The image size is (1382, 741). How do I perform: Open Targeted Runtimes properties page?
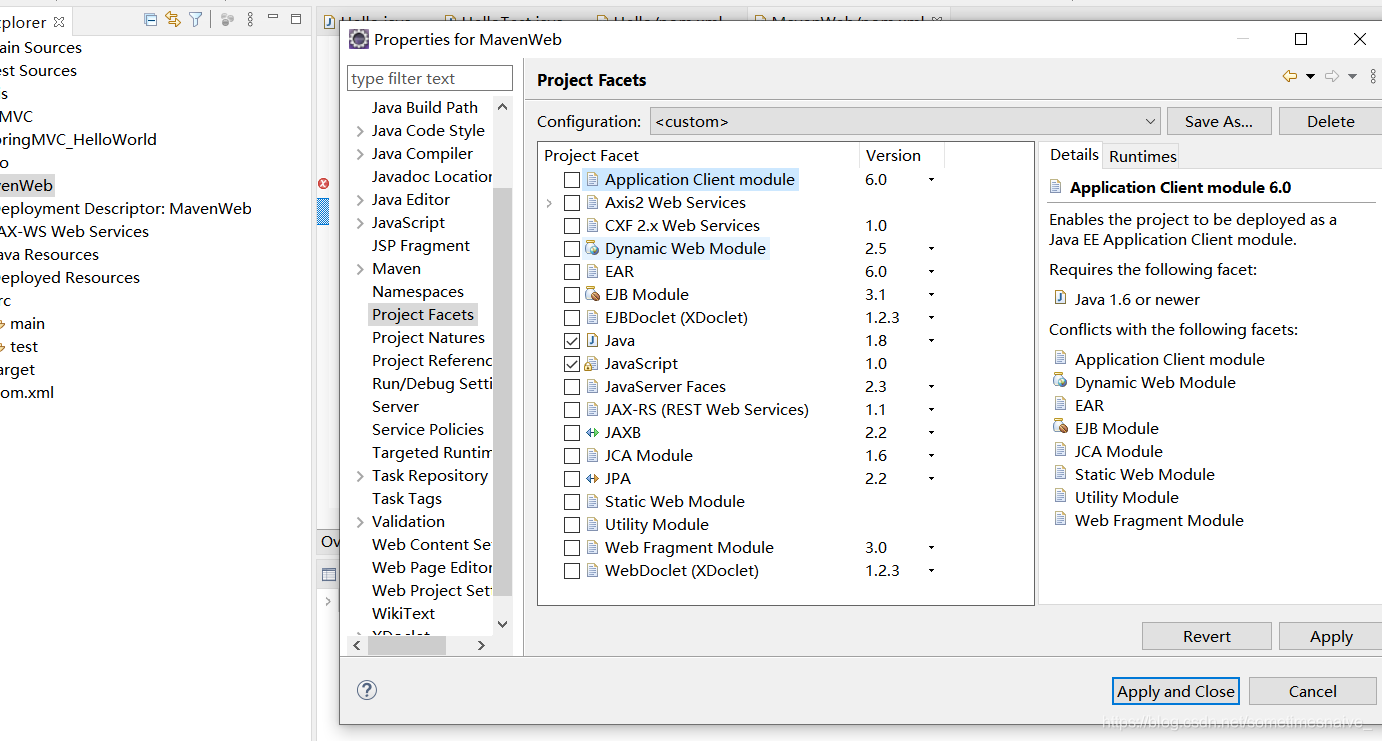[x=432, y=452]
